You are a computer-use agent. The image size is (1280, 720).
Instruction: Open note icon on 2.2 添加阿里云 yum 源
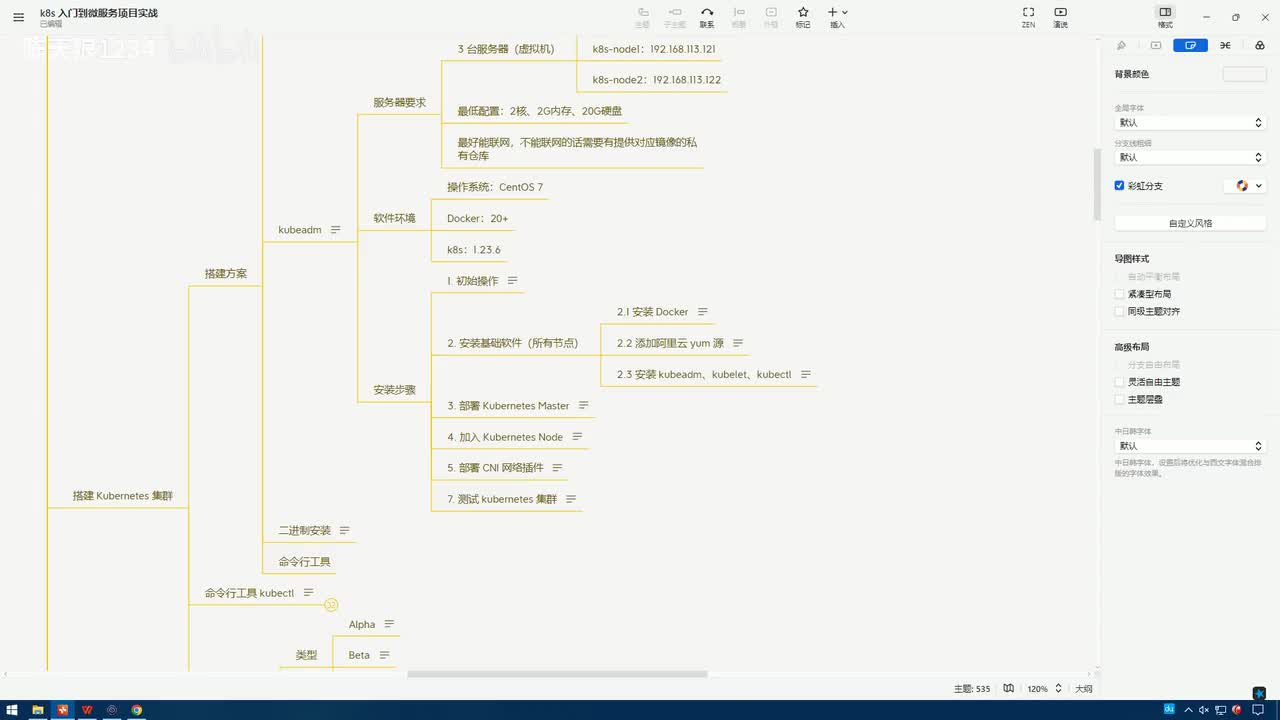tap(738, 343)
